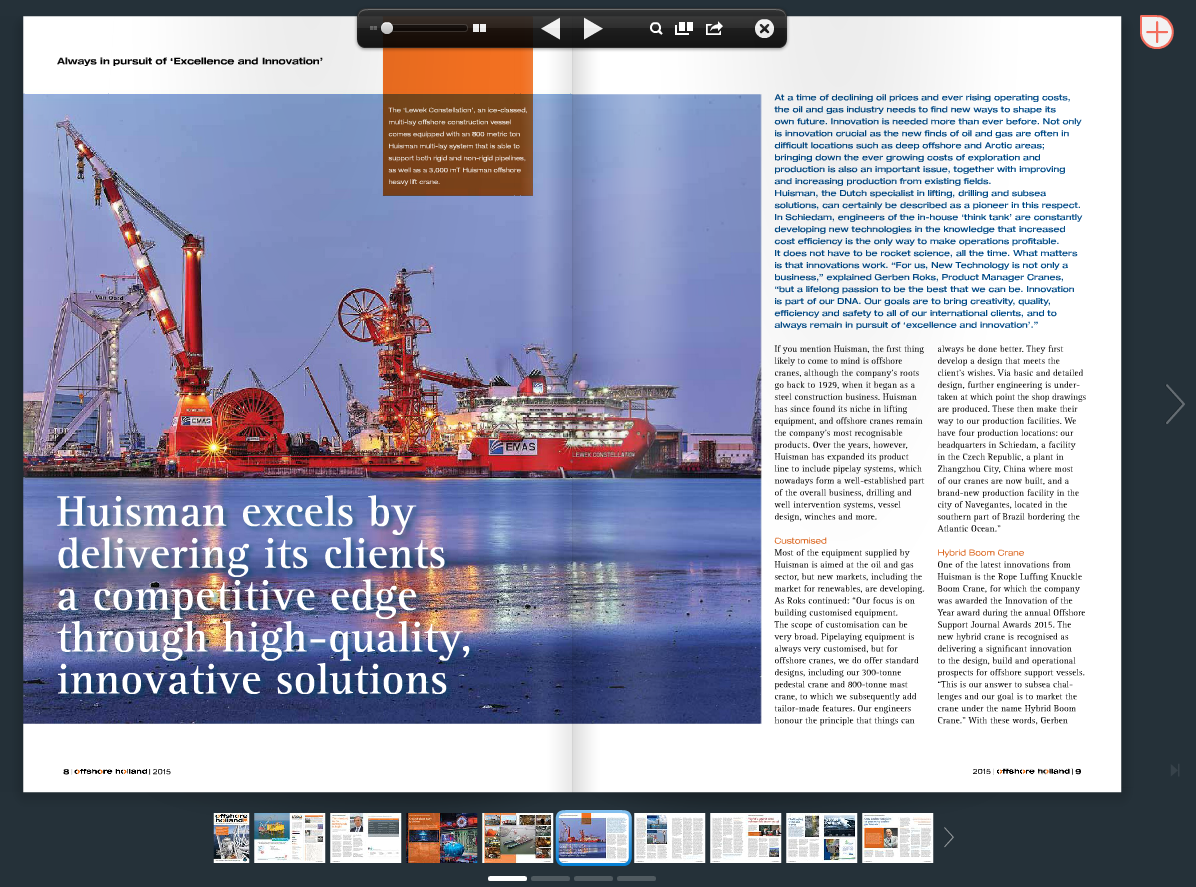Screen dimensions: 1196x887
Task: Click the red plus add button
Action: (1156, 32)
